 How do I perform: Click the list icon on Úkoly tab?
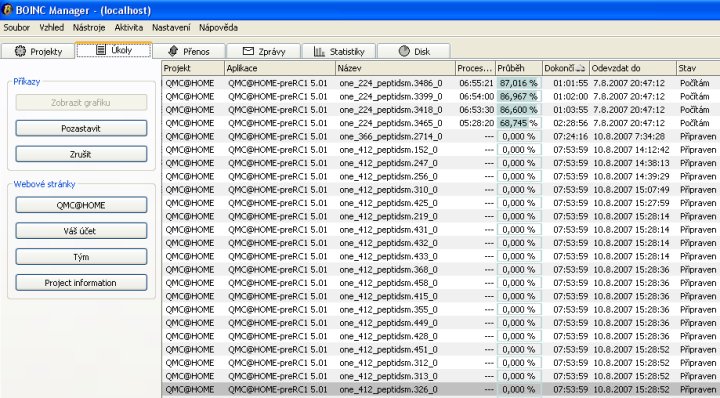click(101, 50)
